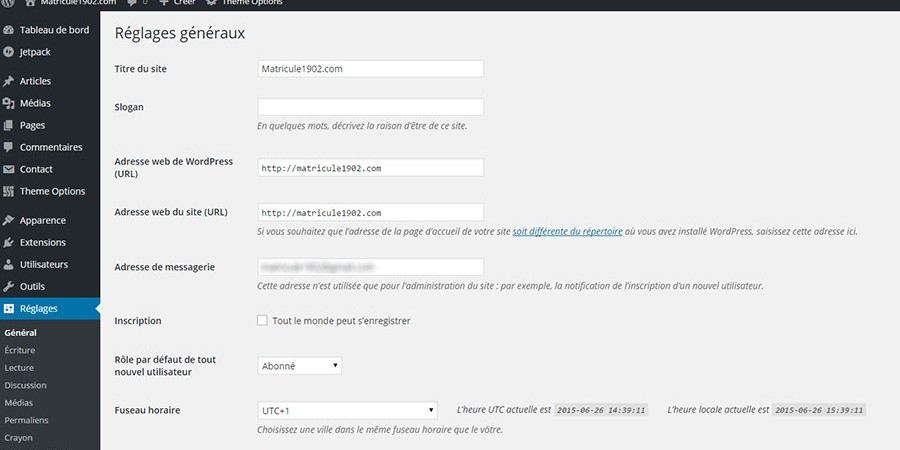
Task: Click the Adresse de messagerie field
Action: 371,267
